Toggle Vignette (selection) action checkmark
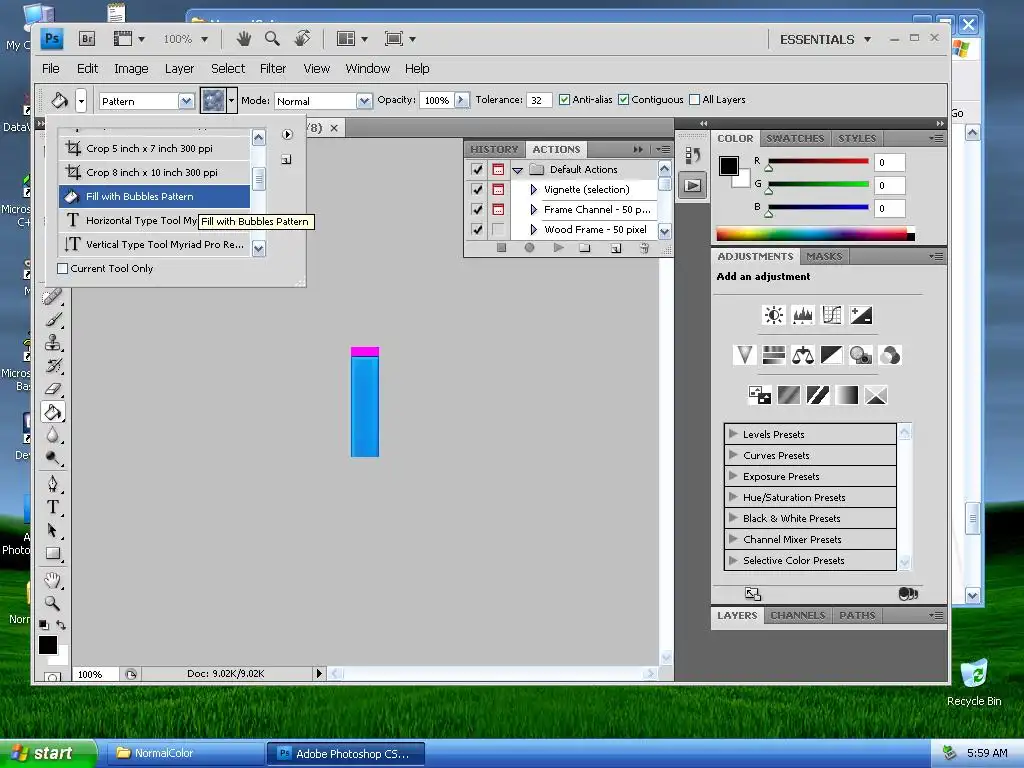This screenshot has height=768, width=1024. tap(477, 189)
